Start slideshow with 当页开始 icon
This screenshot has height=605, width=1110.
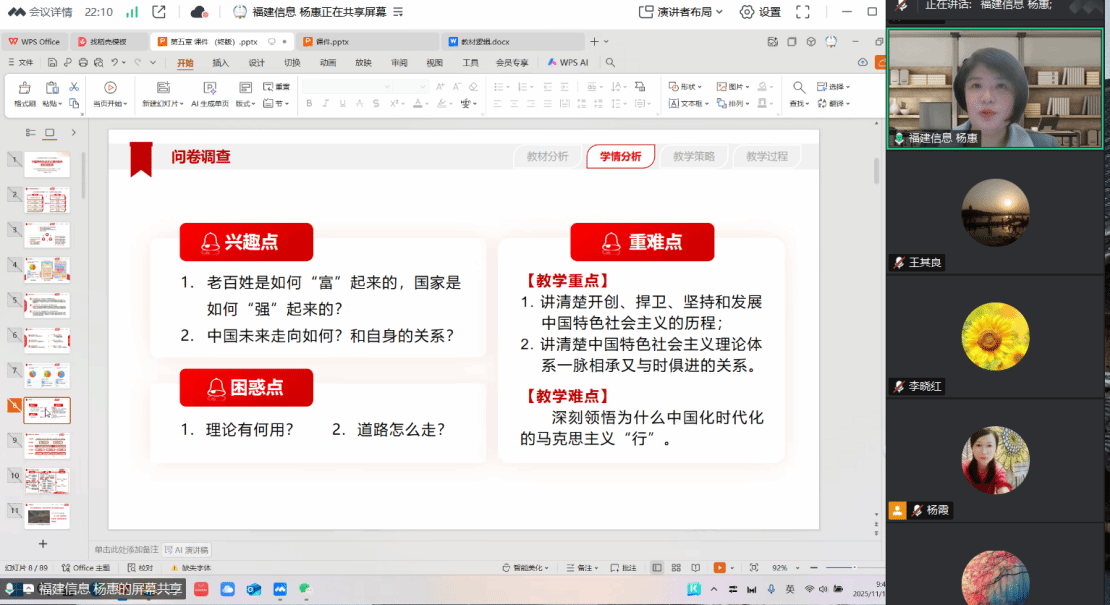(x=110, y=95)
